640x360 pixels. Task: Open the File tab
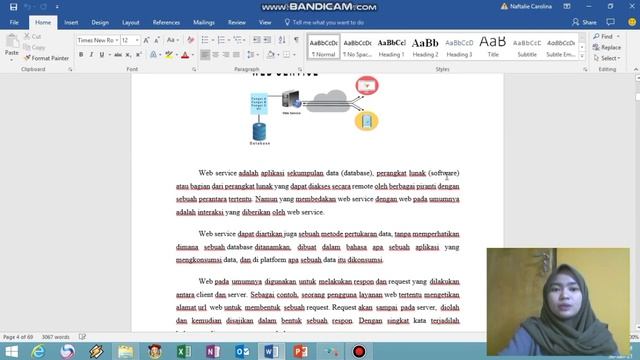pos(14,22)
